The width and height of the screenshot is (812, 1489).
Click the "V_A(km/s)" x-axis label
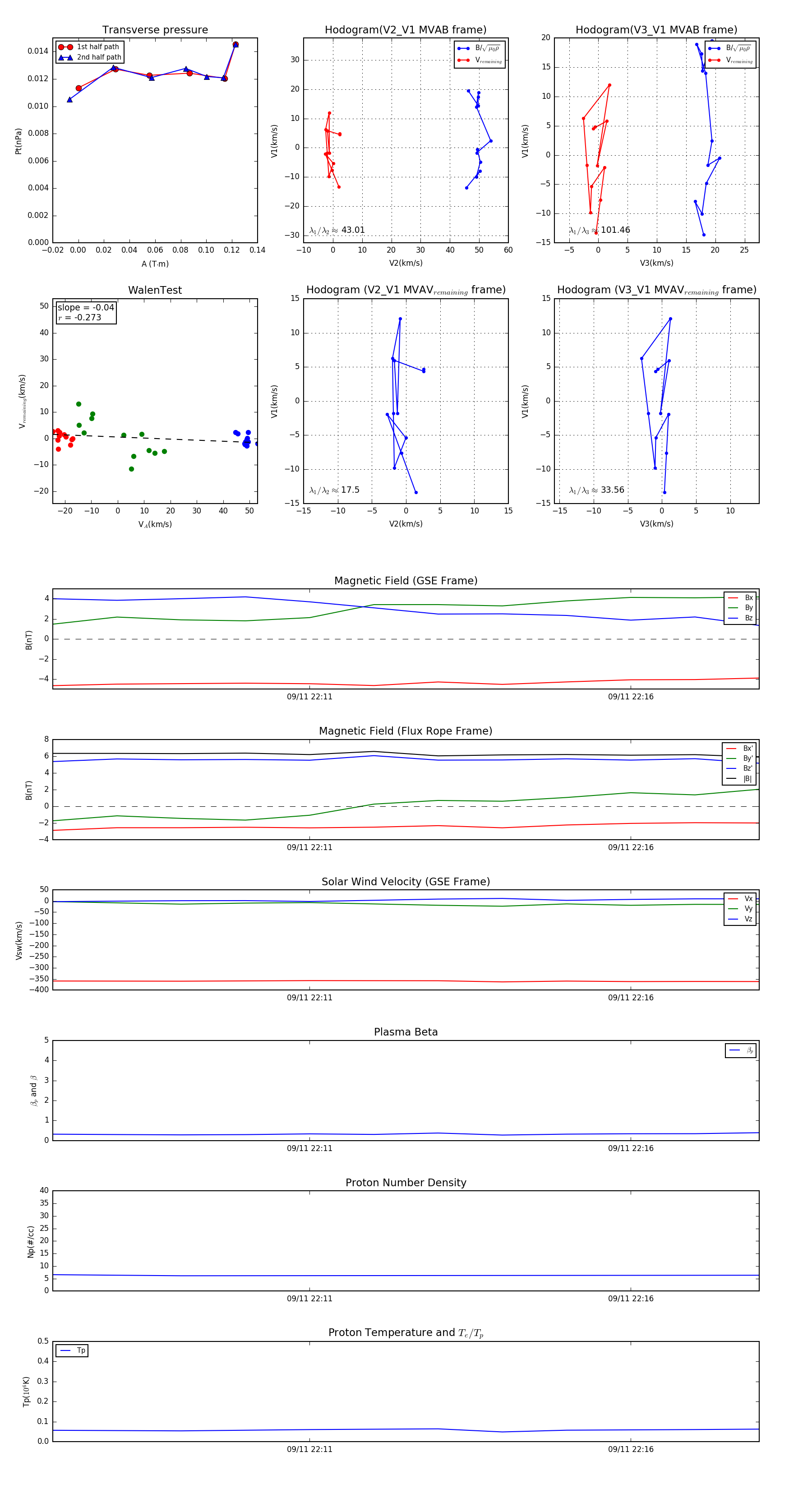155,524
